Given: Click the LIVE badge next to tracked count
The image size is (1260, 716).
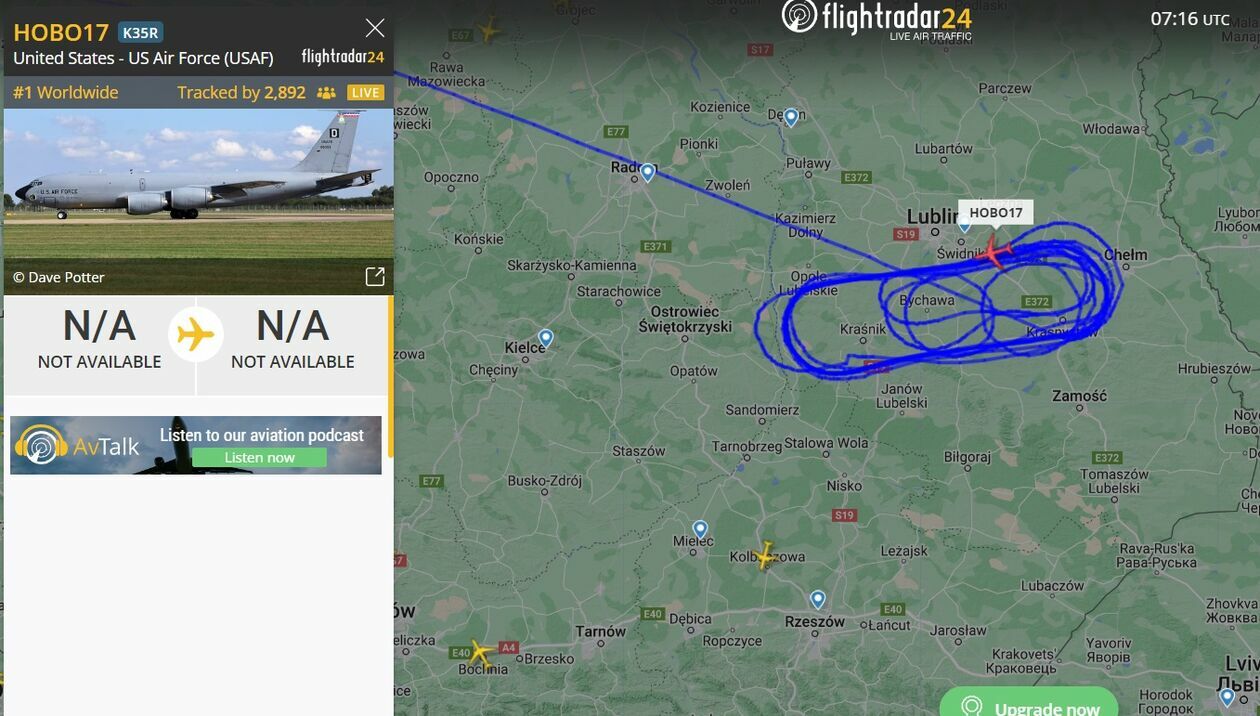Looking at the screenshot, I should (365, 93).
